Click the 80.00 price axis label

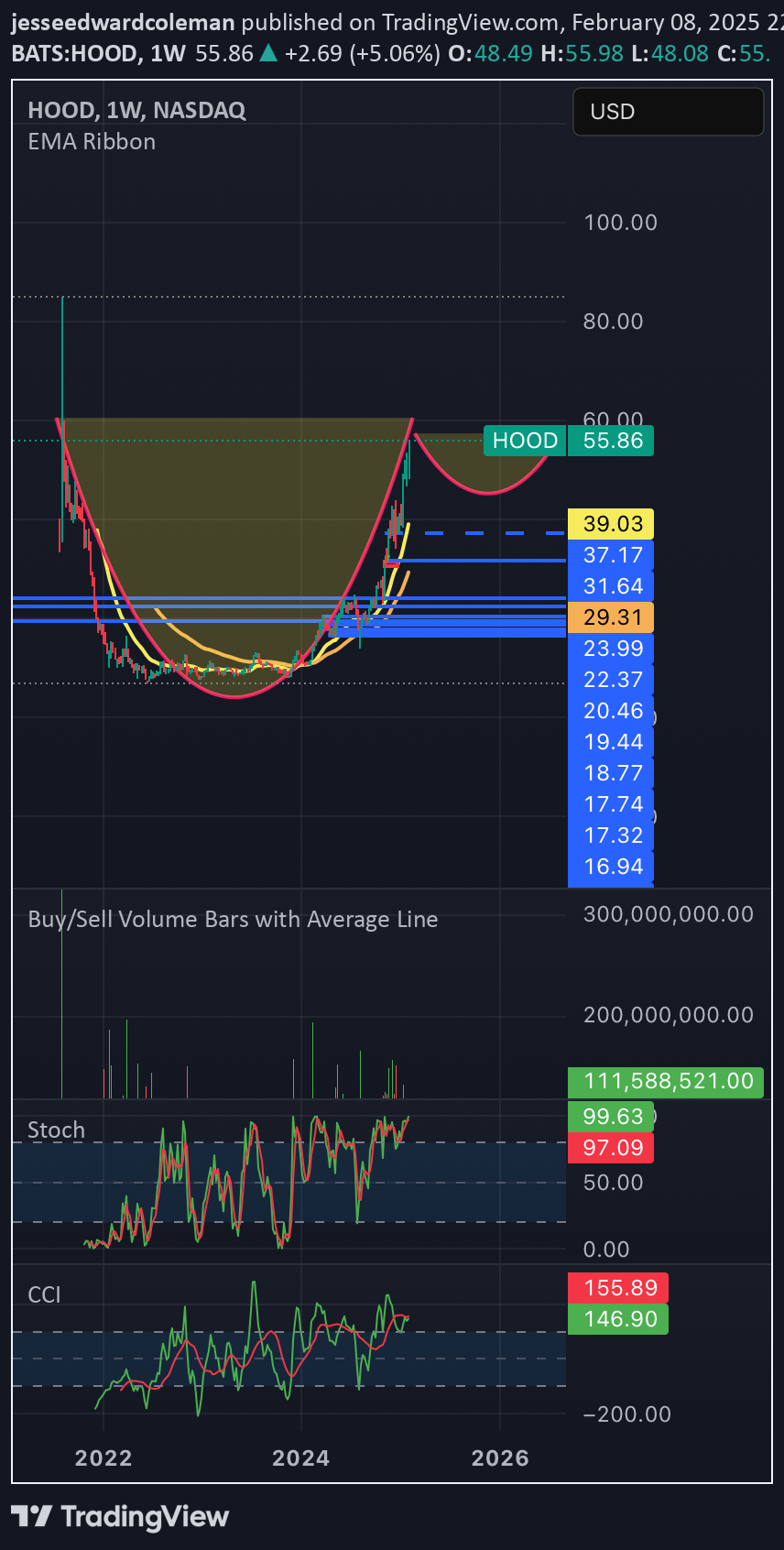pyautogui.click(x=614, y=322)
